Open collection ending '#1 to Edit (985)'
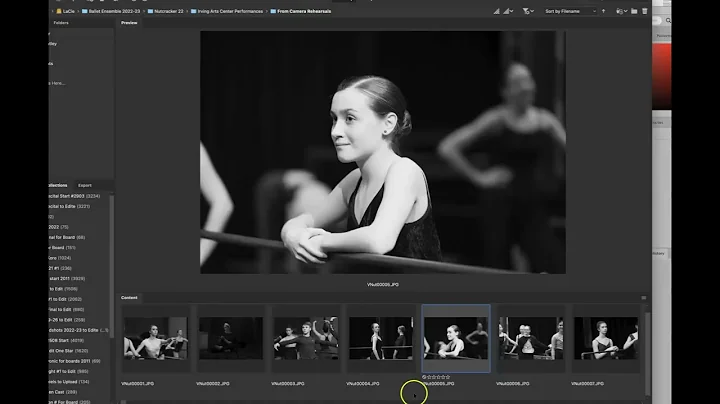This screenshot has width=720, height=404. (68, 371)
